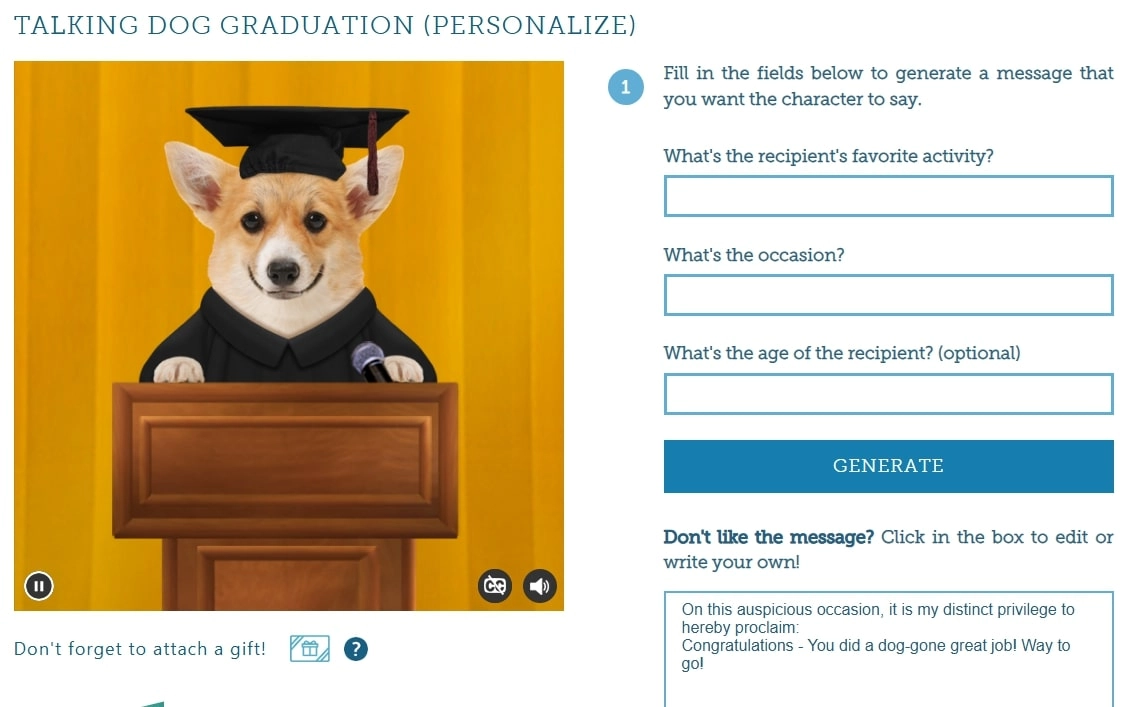Click the "What's the occasion?" label
1142x707 pixels.
coord(754,255)
